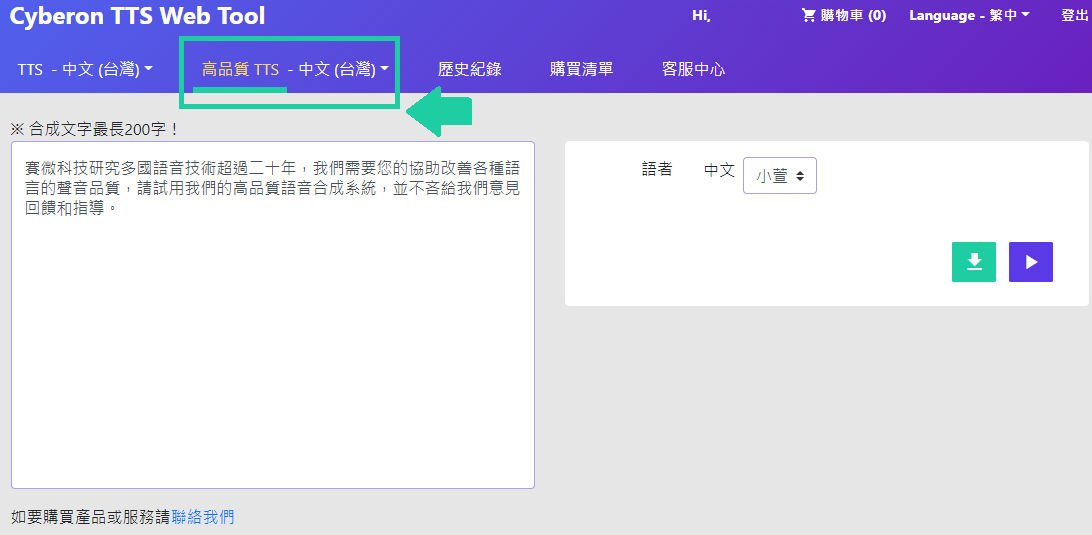The width and height of the screenshot is (1092, 535).
Task: Click the 合成文字最長200字 notice text
Action: pos(95,130)
